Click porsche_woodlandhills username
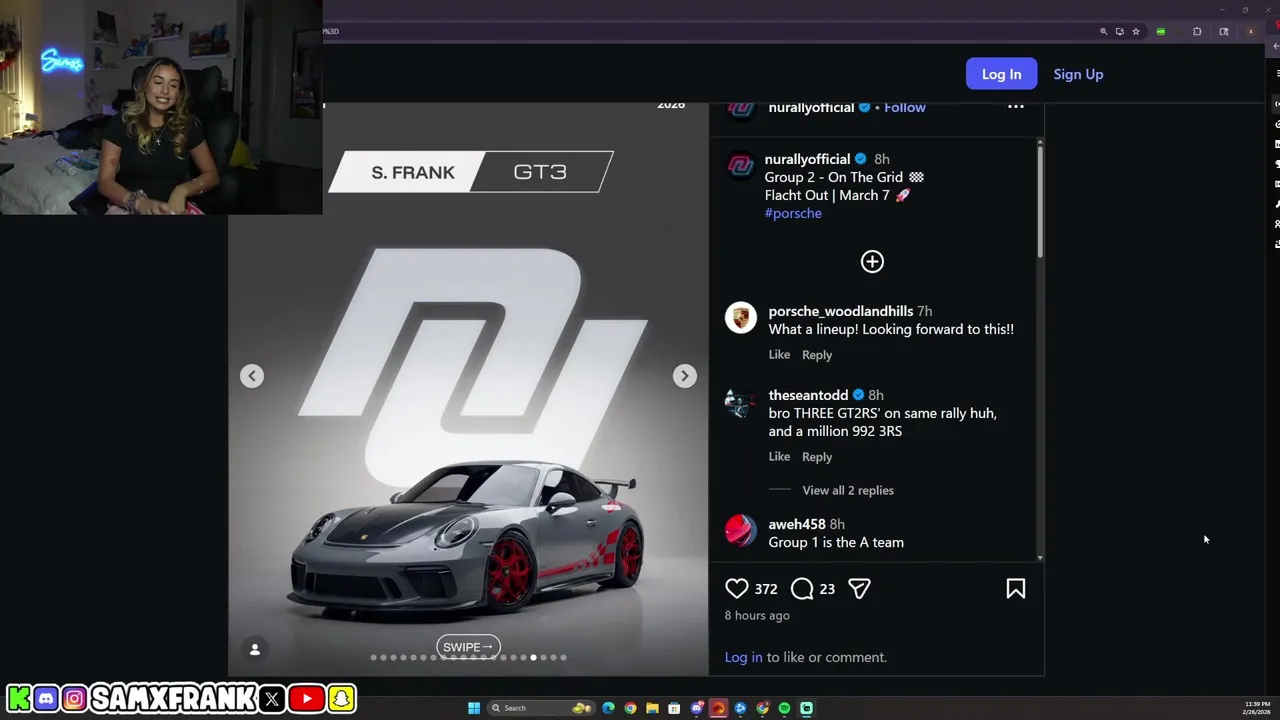The width and height of the screenshot is (1280, 720). point(840,311)
